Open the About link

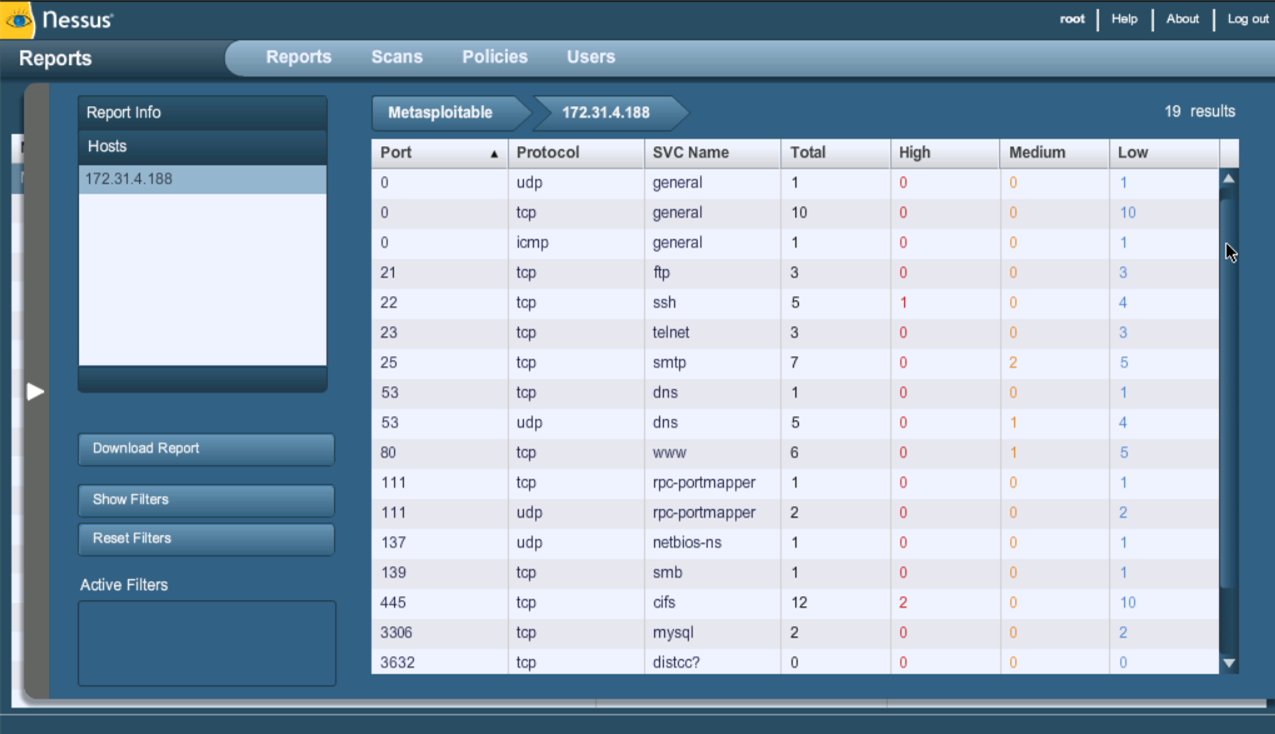[1182, 19]
